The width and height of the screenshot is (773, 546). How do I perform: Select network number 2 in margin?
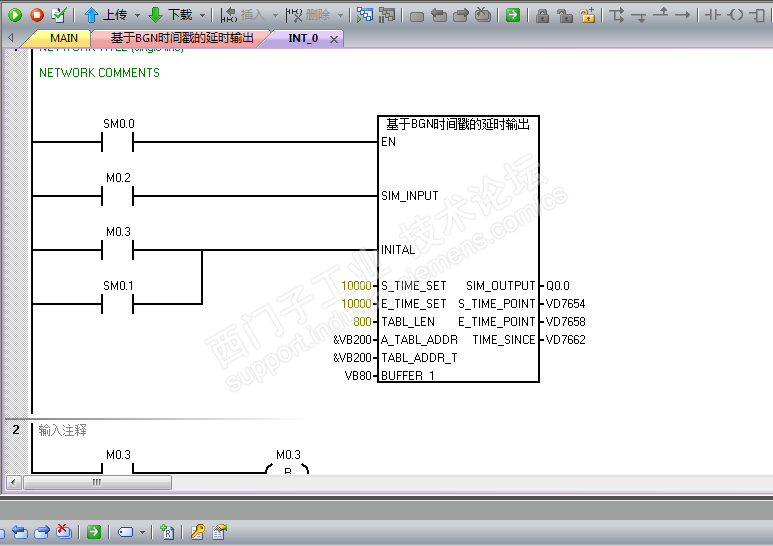pyautogui.click(x=16, y=430)
